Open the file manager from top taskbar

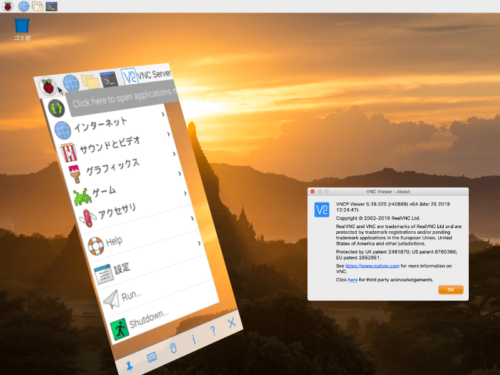tap(38, 6)
